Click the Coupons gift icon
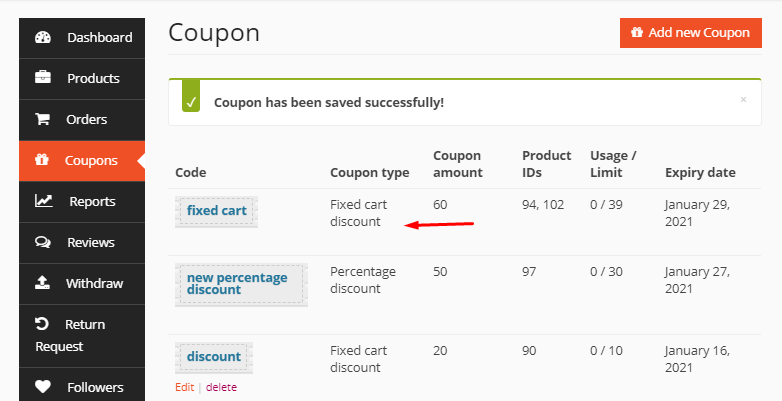 pos(42,160)
